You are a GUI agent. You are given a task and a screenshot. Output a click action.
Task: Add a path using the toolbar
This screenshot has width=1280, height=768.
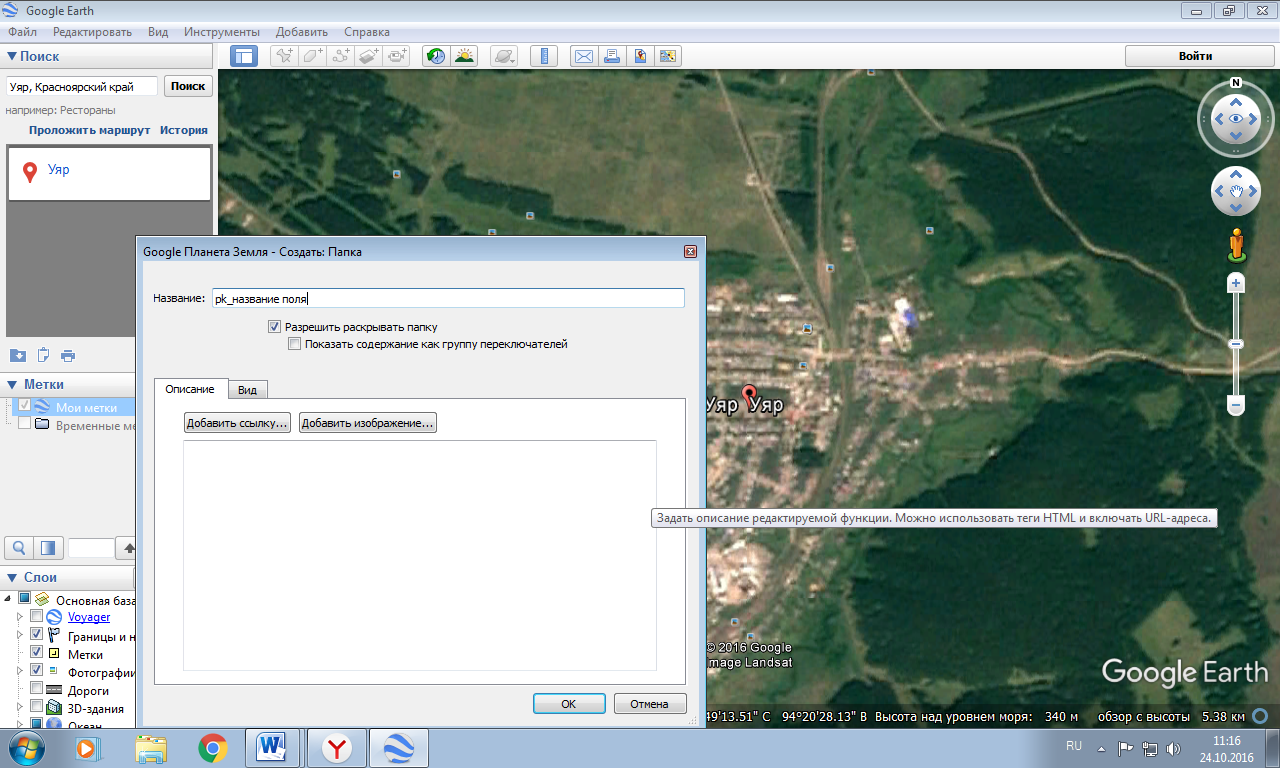pyautogui.click(x=342, y=56)
